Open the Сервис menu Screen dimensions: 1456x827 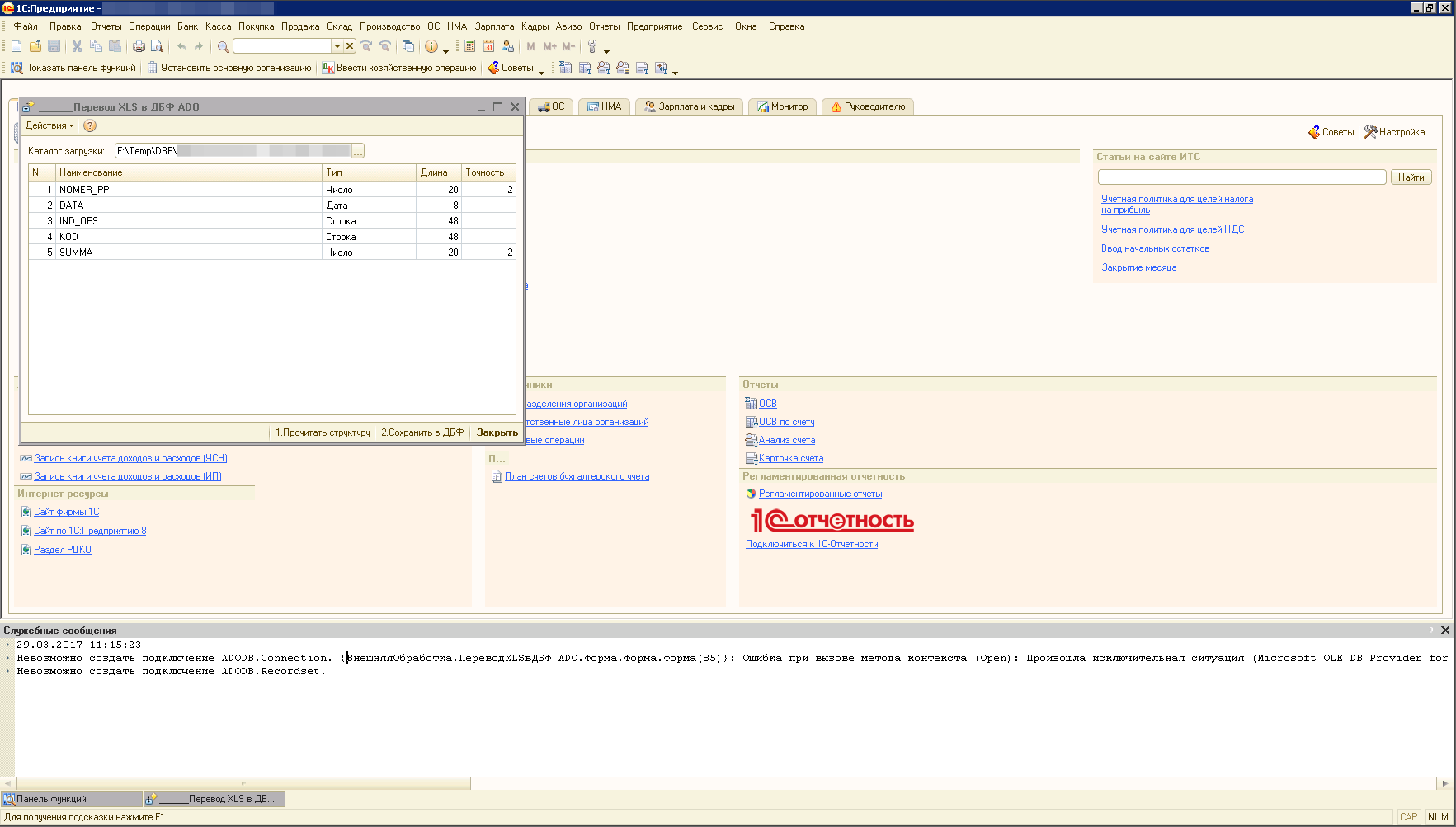point(707,26)
